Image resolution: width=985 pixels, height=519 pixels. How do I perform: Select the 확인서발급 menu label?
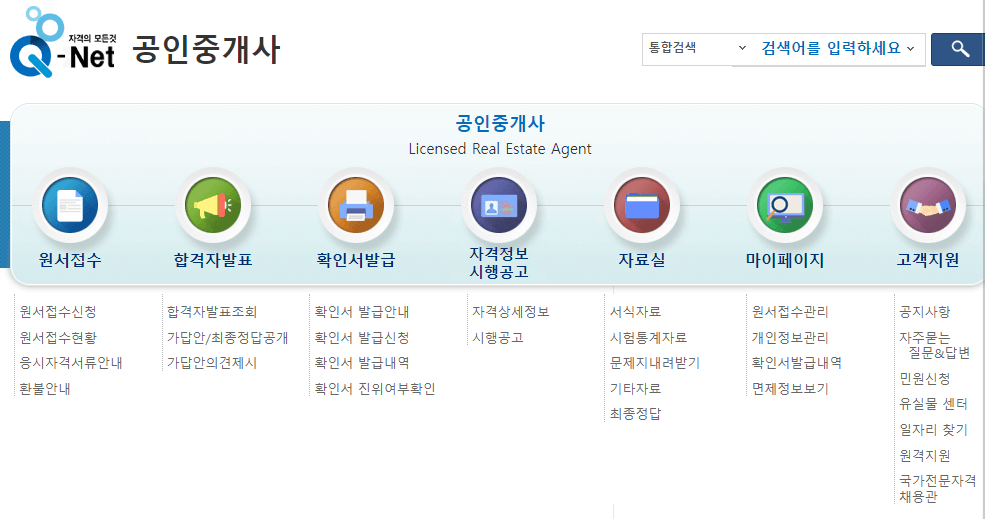[x=356, y=260]
